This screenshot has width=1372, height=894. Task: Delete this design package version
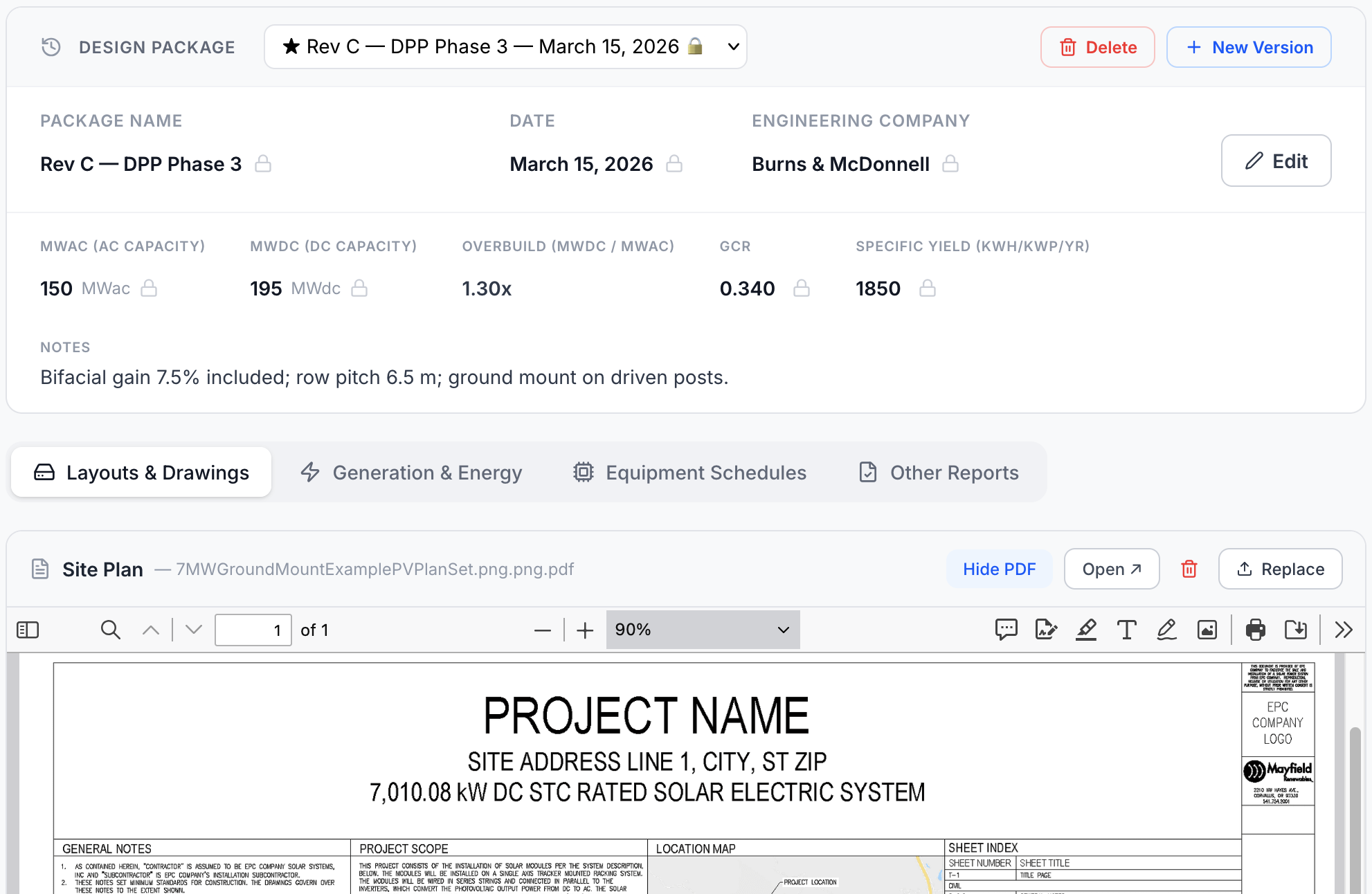1098,47
